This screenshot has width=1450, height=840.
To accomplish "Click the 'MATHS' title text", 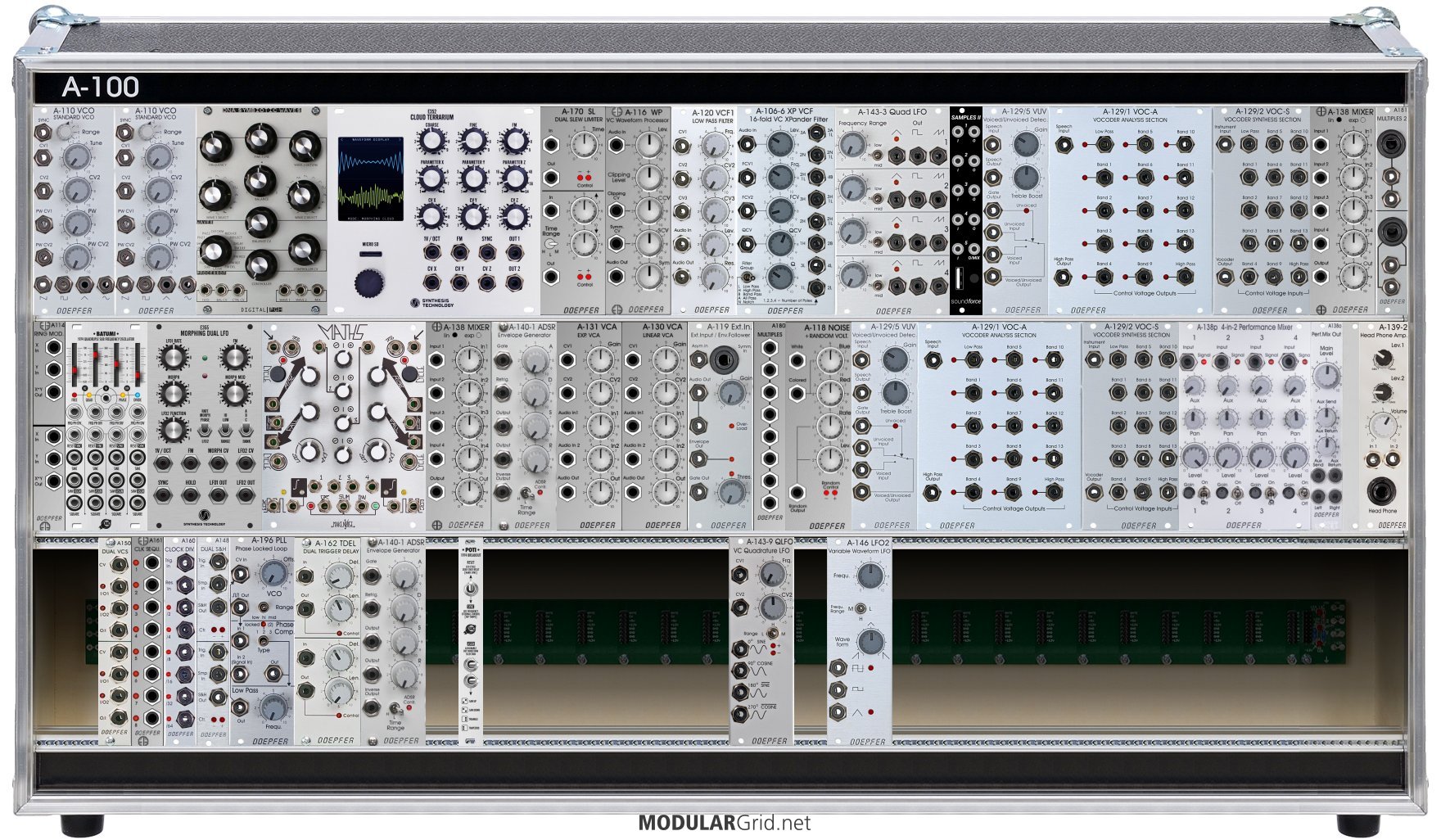I will click(345, 331).
